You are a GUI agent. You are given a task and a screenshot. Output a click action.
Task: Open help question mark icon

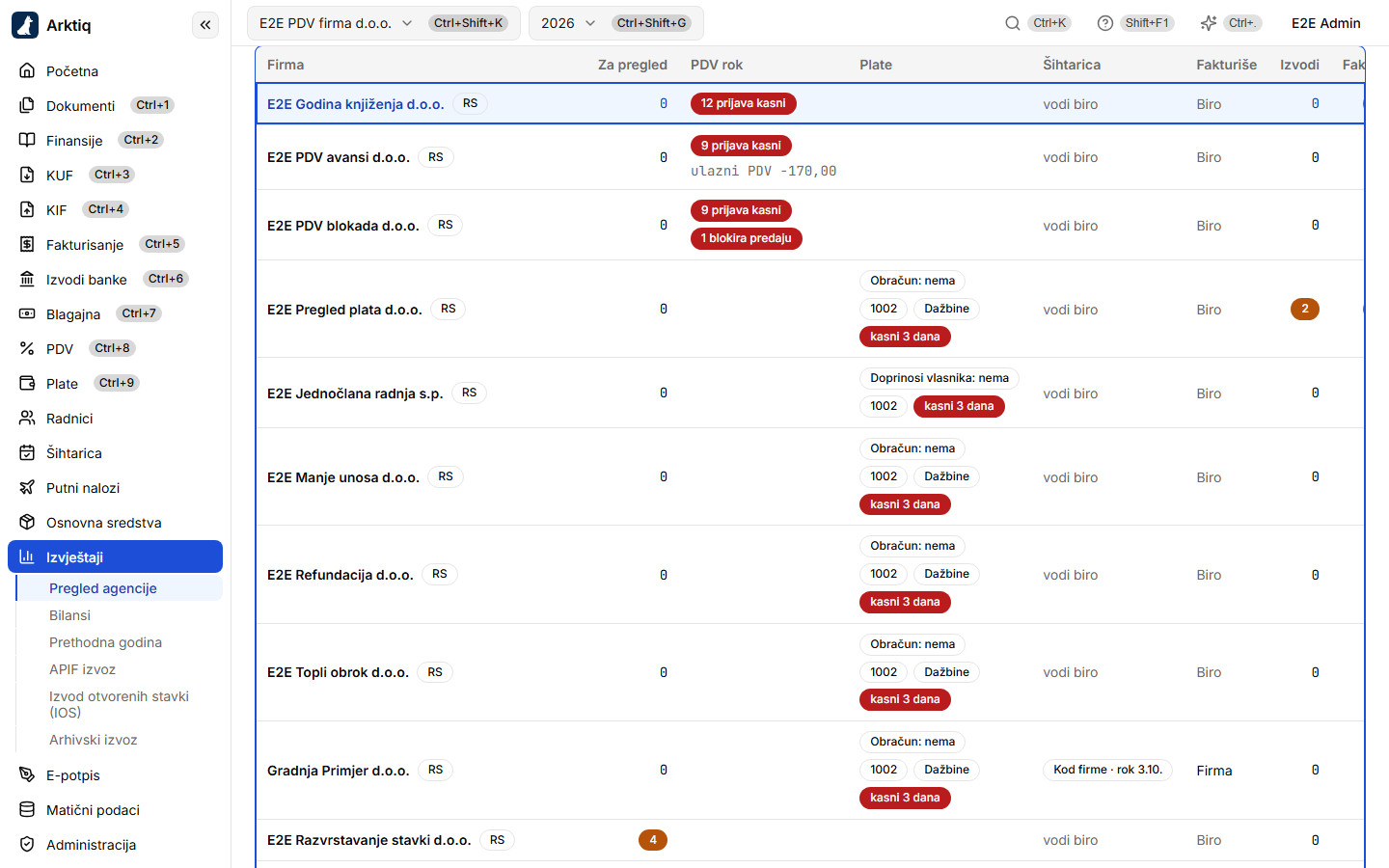[1105, 23]
